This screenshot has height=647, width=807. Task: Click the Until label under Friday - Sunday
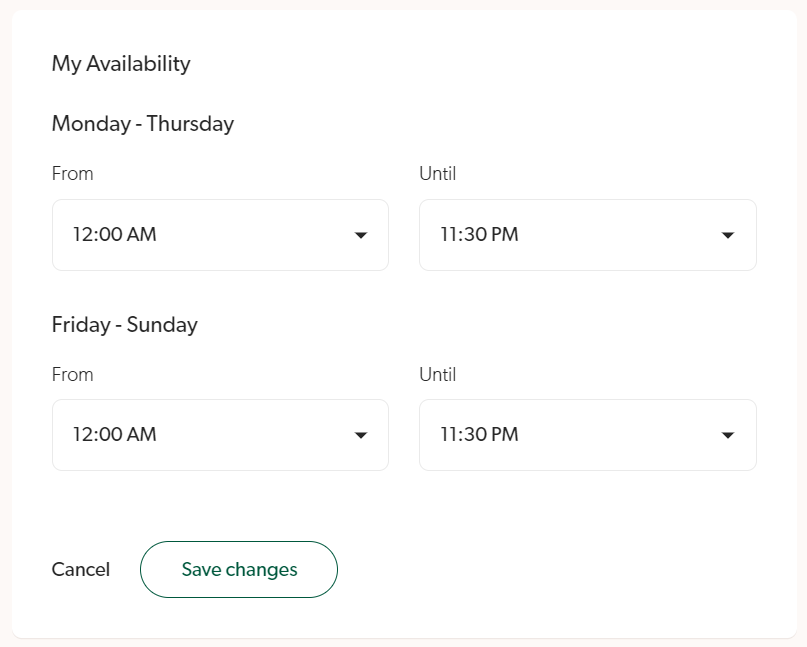click(438, 375)
